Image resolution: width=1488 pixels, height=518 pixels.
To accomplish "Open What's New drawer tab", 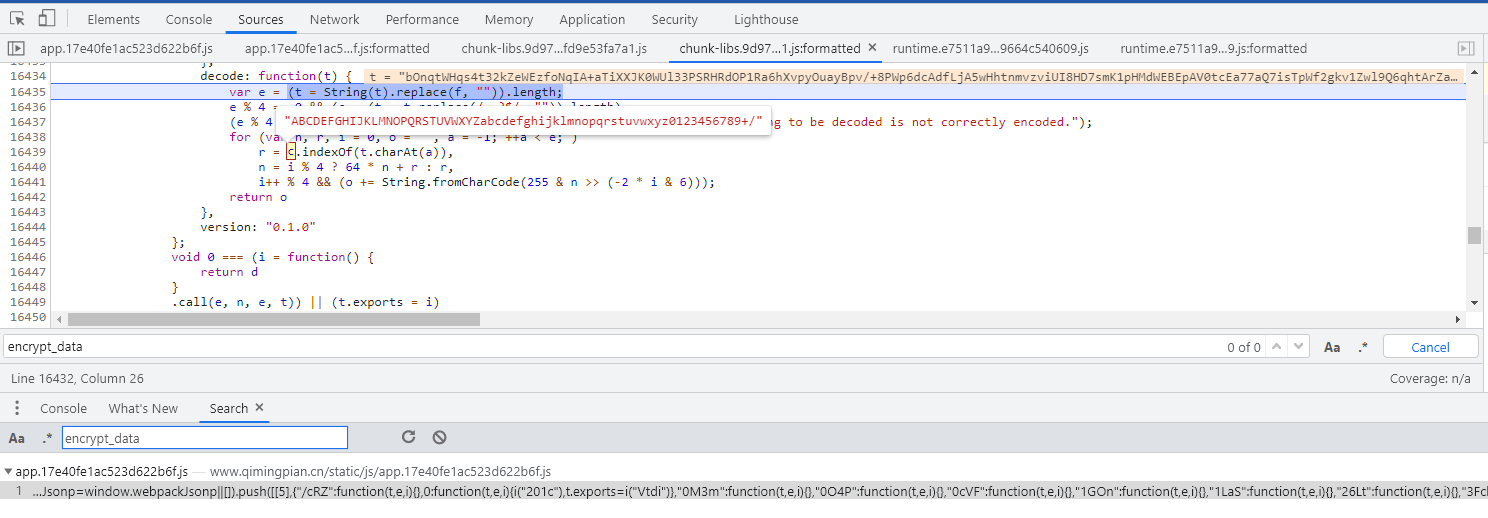I will click(x=143, y=408).
